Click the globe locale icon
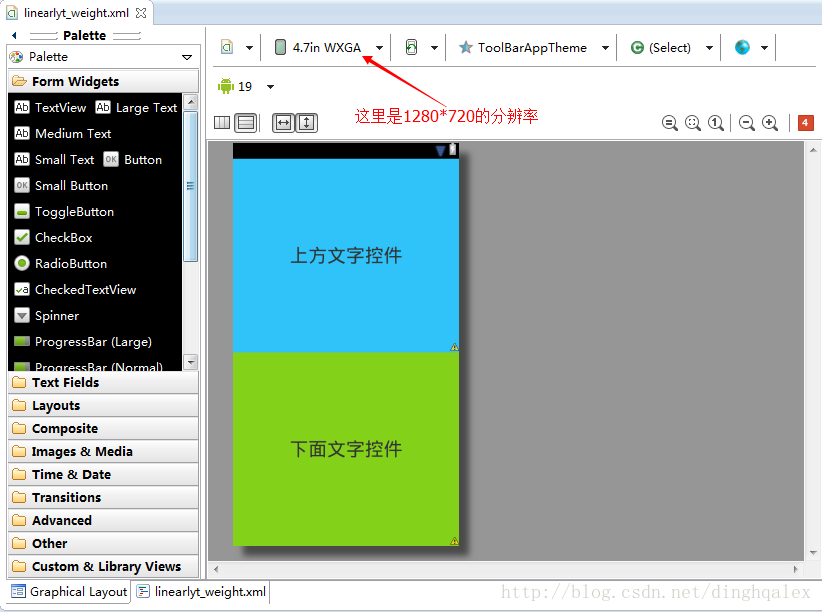 742,47
